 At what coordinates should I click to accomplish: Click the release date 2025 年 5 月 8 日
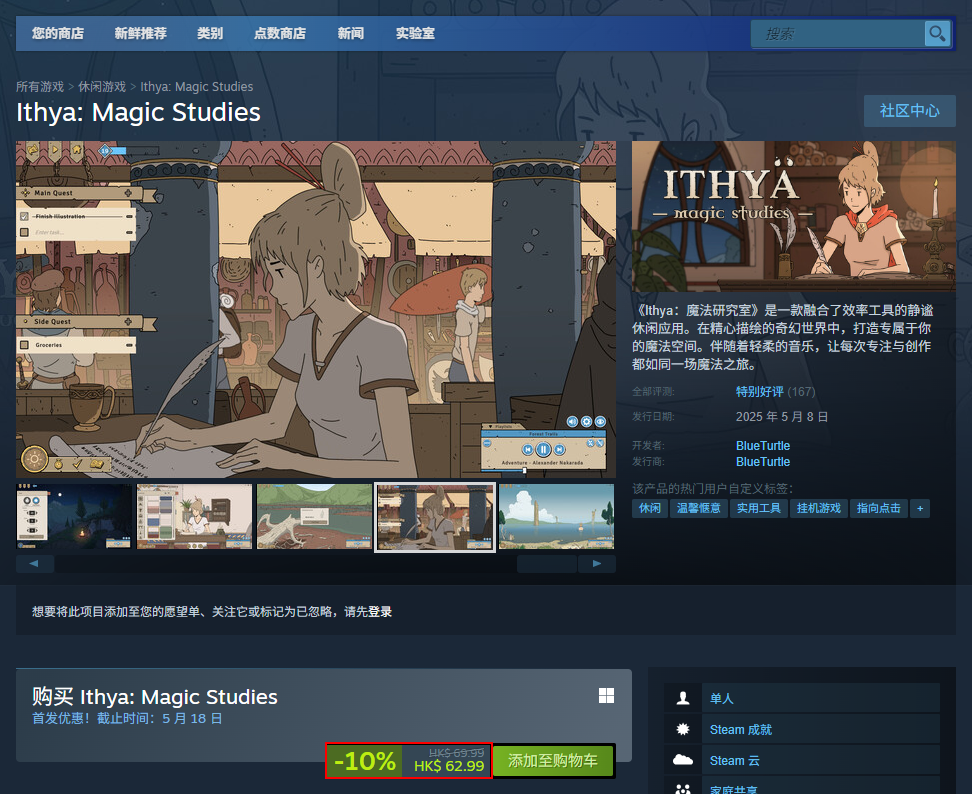coord(782,417)
